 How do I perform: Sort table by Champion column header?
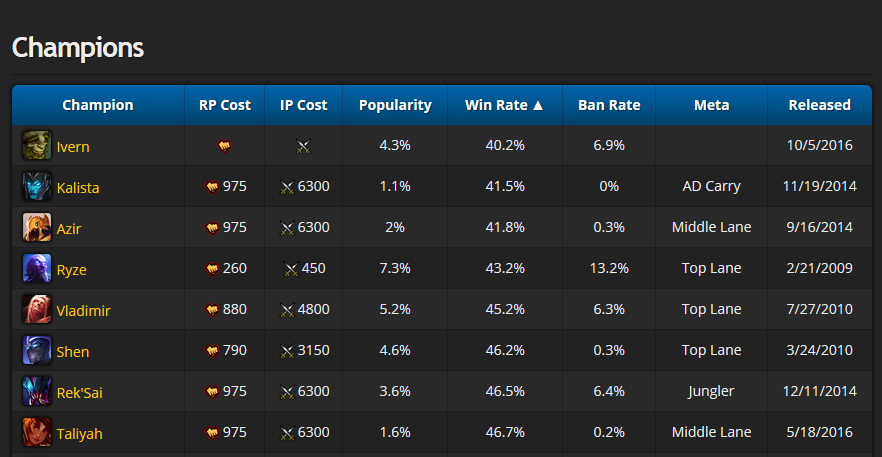point(98,105)
